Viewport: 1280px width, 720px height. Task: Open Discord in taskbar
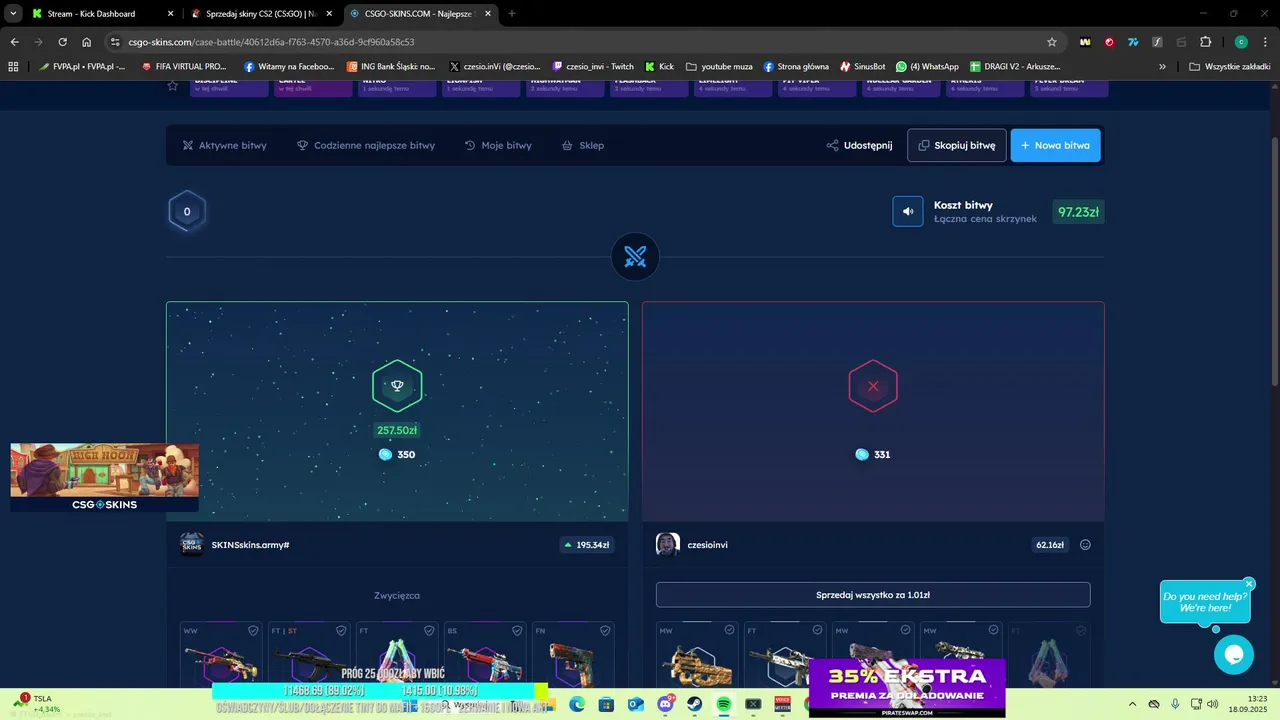point(665,704)
